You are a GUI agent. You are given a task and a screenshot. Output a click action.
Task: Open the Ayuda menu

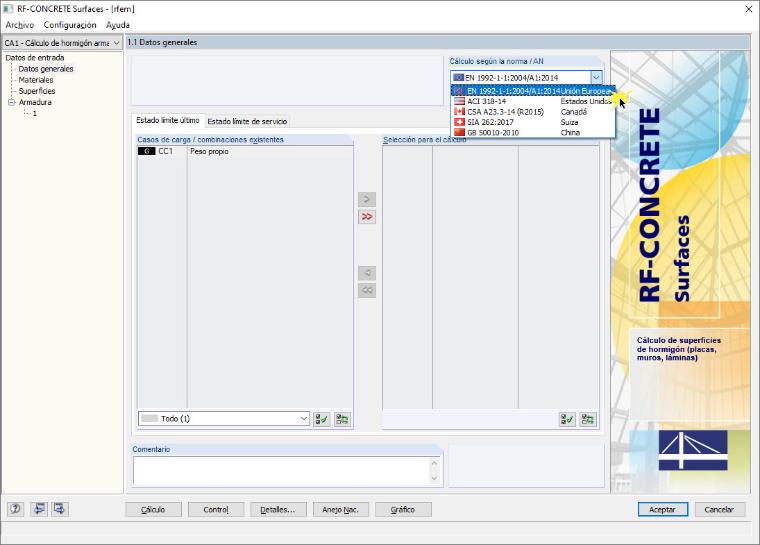[x=118, y=25]
